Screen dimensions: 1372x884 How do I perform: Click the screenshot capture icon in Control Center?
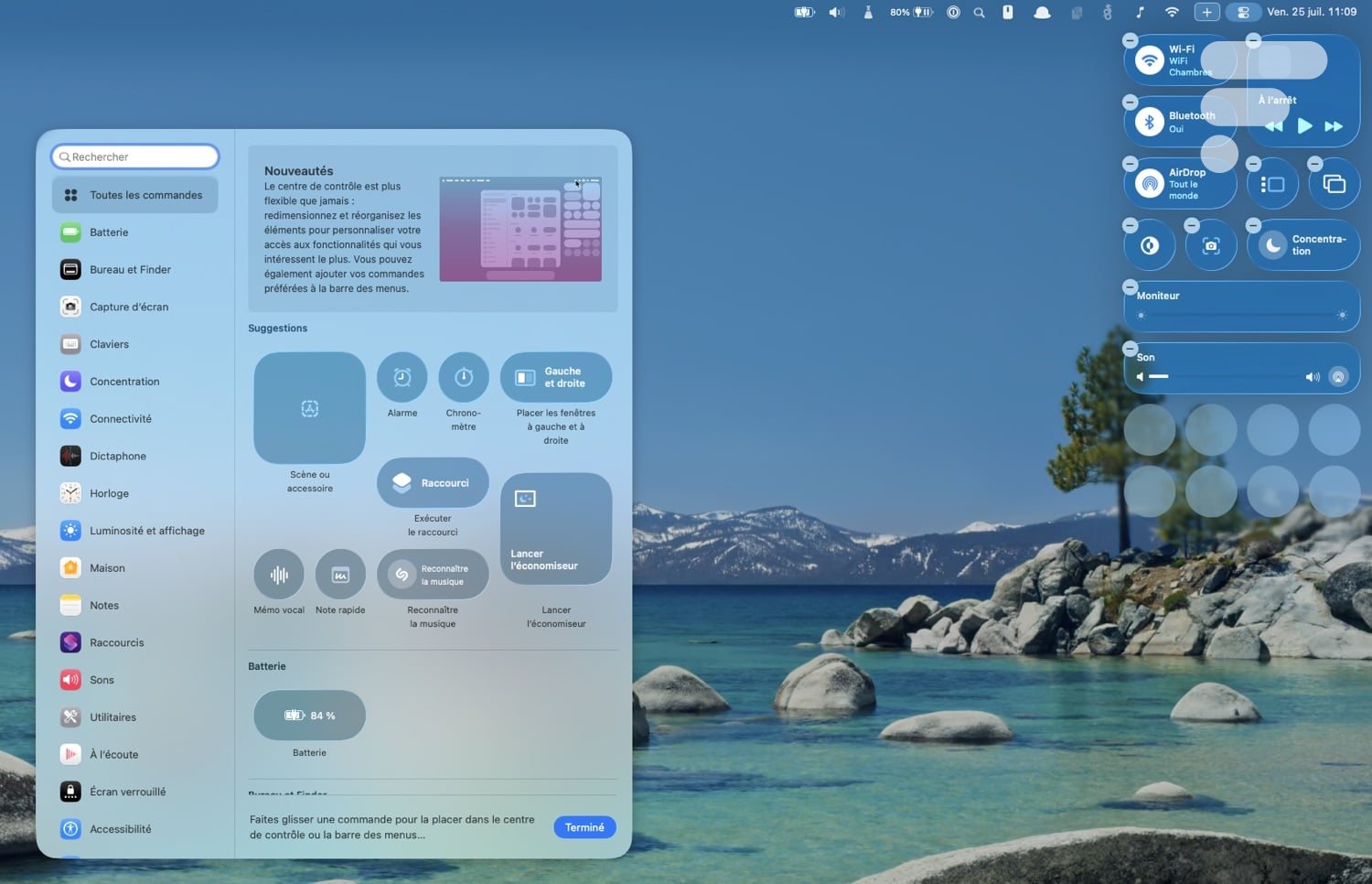point(1211,245)
